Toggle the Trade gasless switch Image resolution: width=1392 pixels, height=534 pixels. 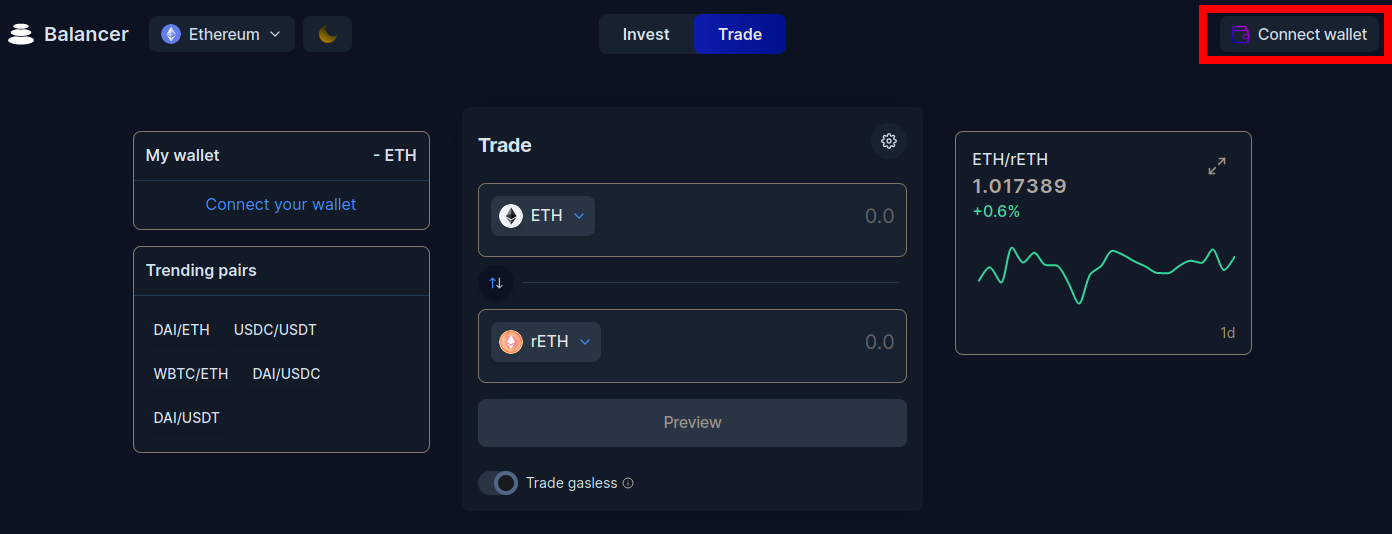tap(498, 483)
